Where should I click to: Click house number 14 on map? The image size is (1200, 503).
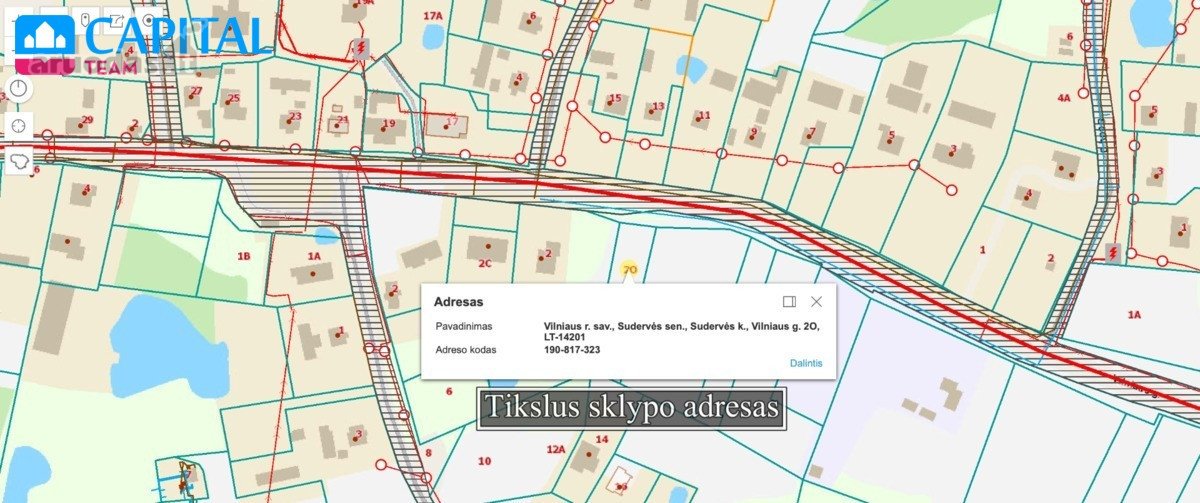click(601, 439)
